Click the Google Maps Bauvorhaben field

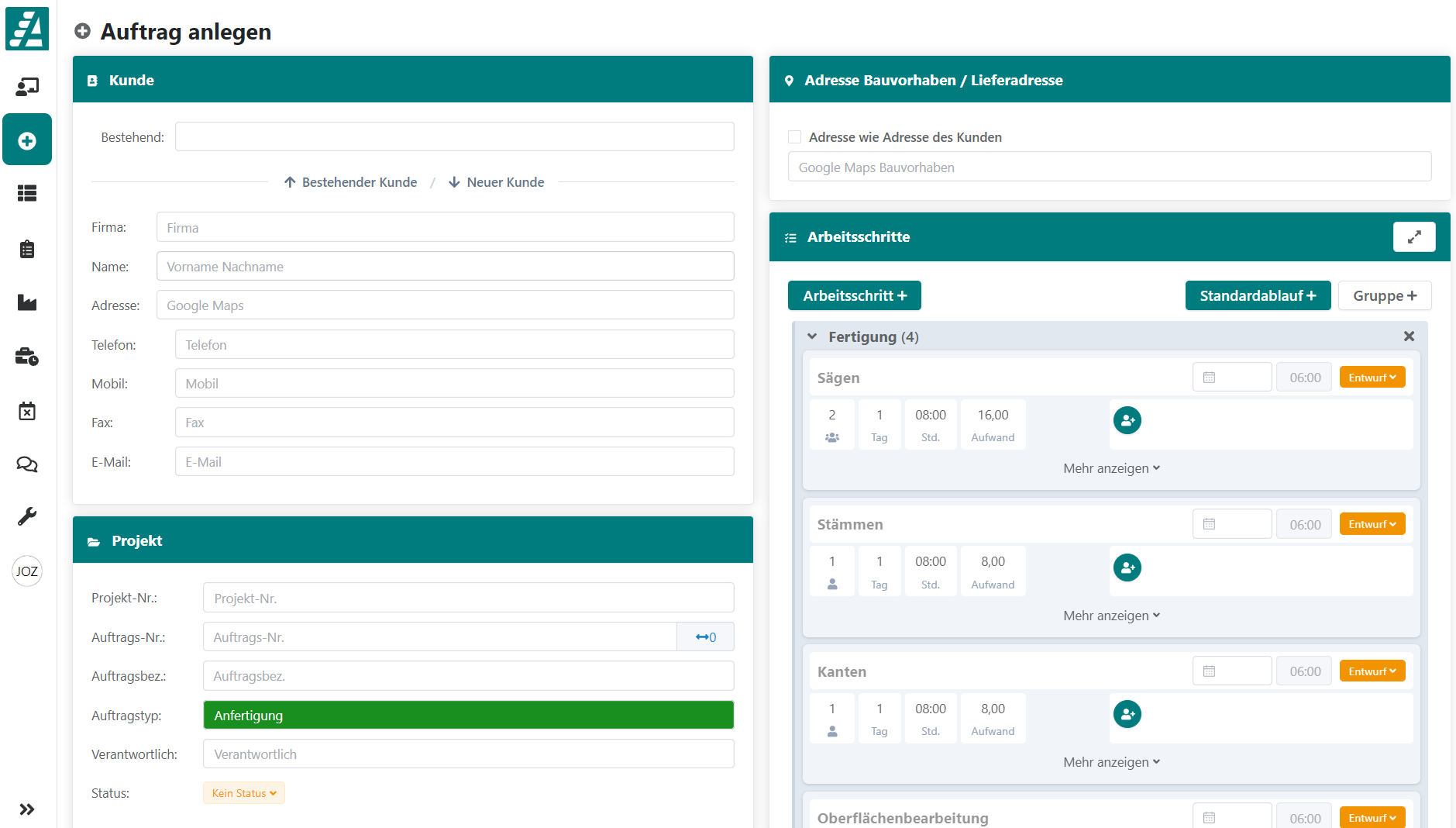click(1109, 167)
